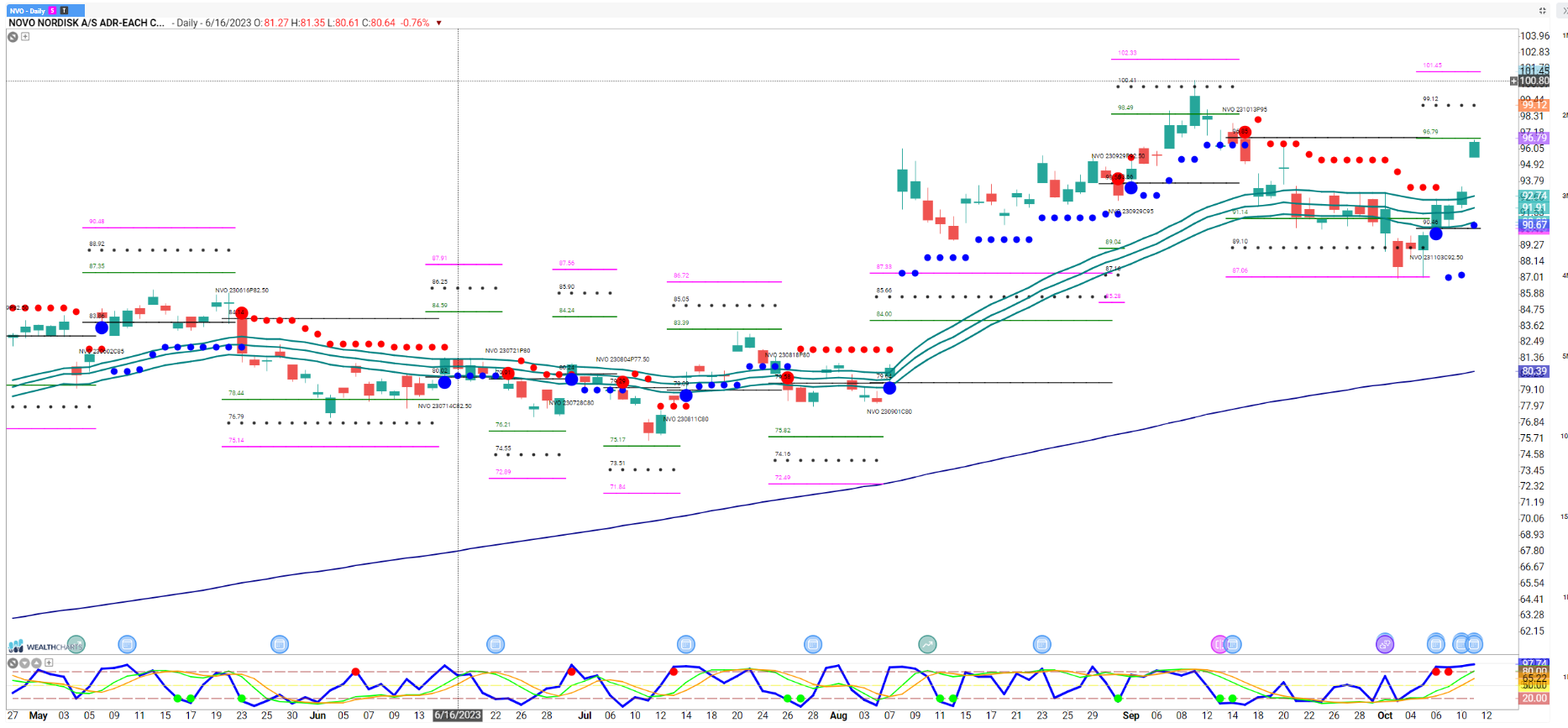Click the NVO 230811C80 option label
Viewport: 1568px width, 728px height.
[x=686, y=419]
